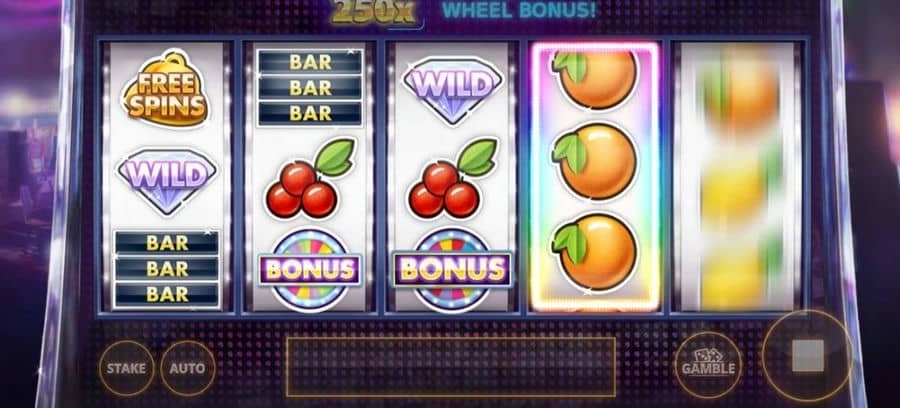Click the Bonus wheel symbol on reel three

452,269
